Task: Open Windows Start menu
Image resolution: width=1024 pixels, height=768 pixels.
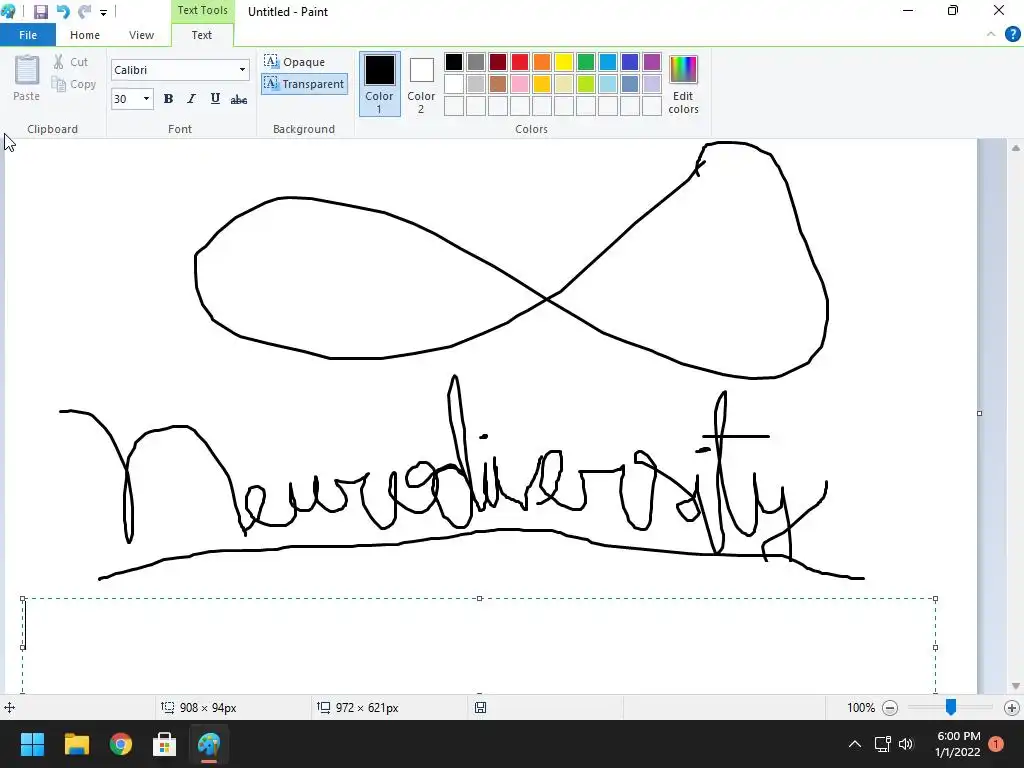Action: 32,744
